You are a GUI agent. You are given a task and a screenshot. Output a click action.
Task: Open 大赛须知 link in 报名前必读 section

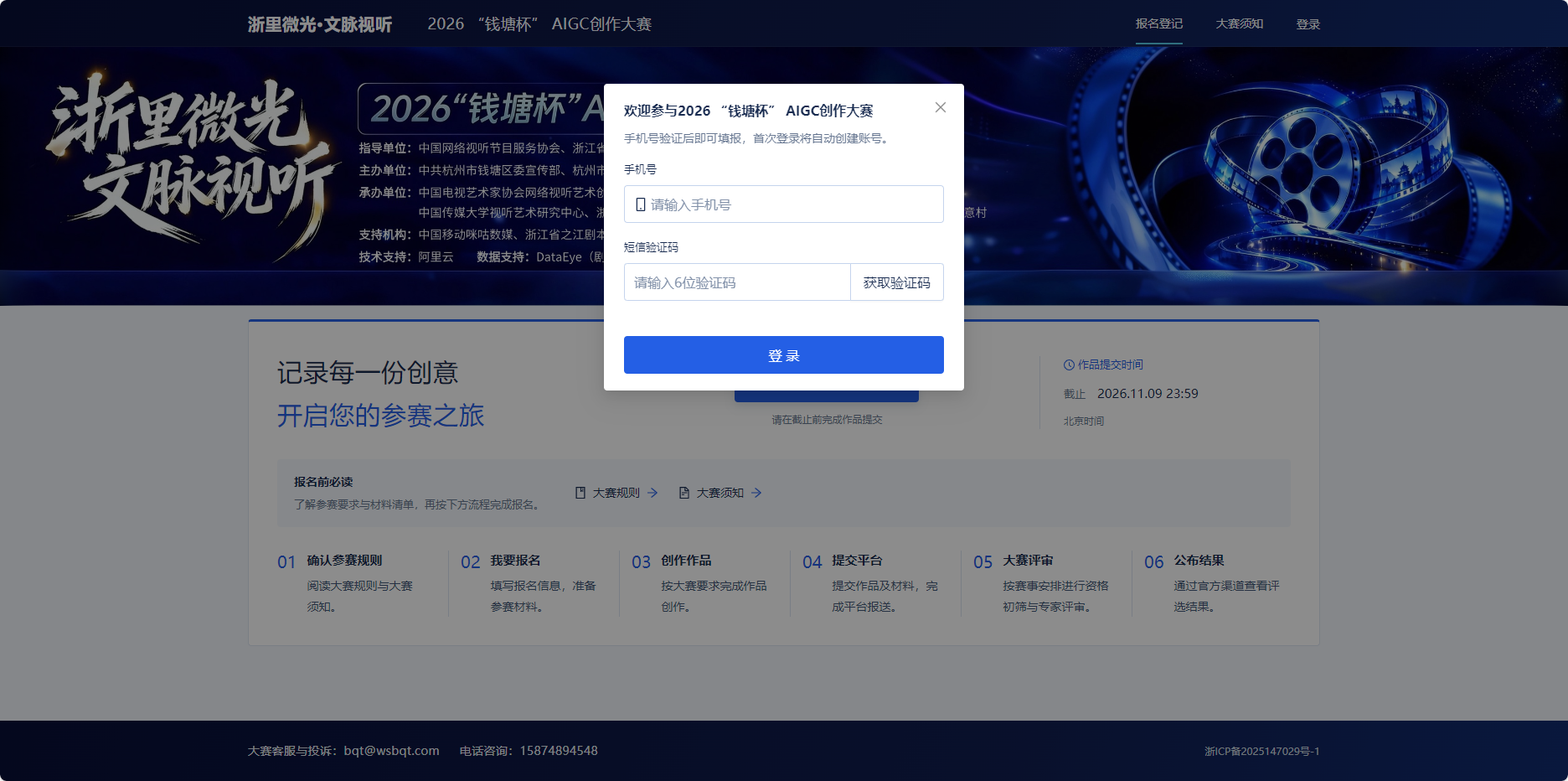click(720, 493)
